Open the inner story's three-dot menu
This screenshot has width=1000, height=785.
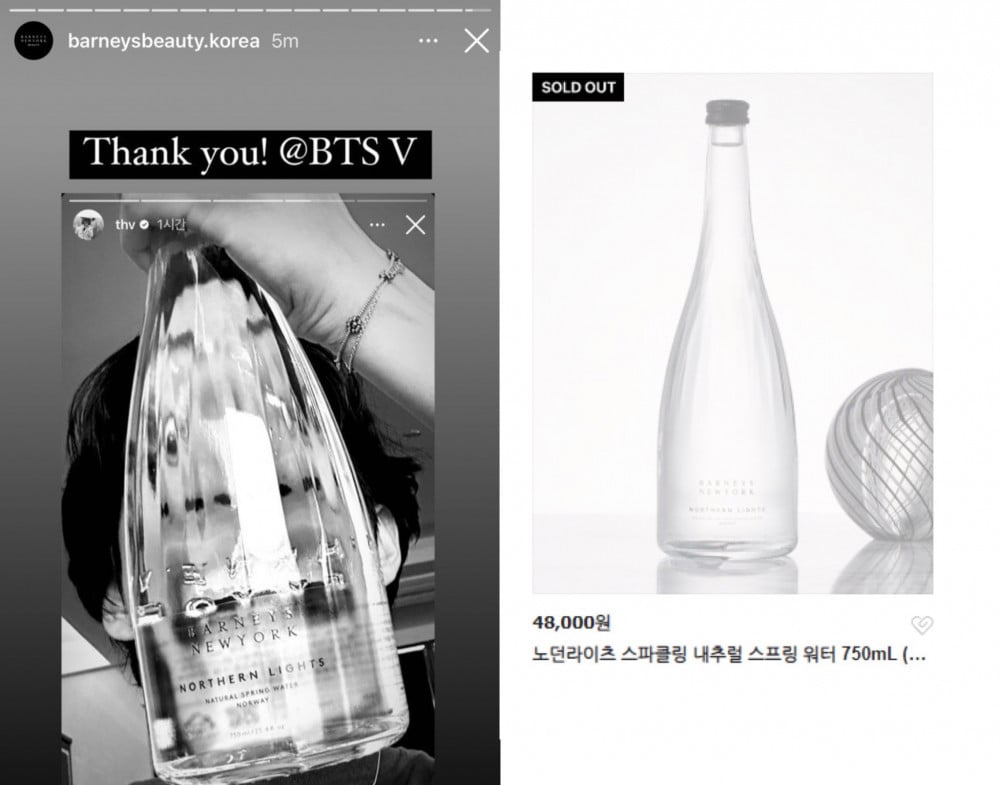pyautogui.click(x=378, y=225)
